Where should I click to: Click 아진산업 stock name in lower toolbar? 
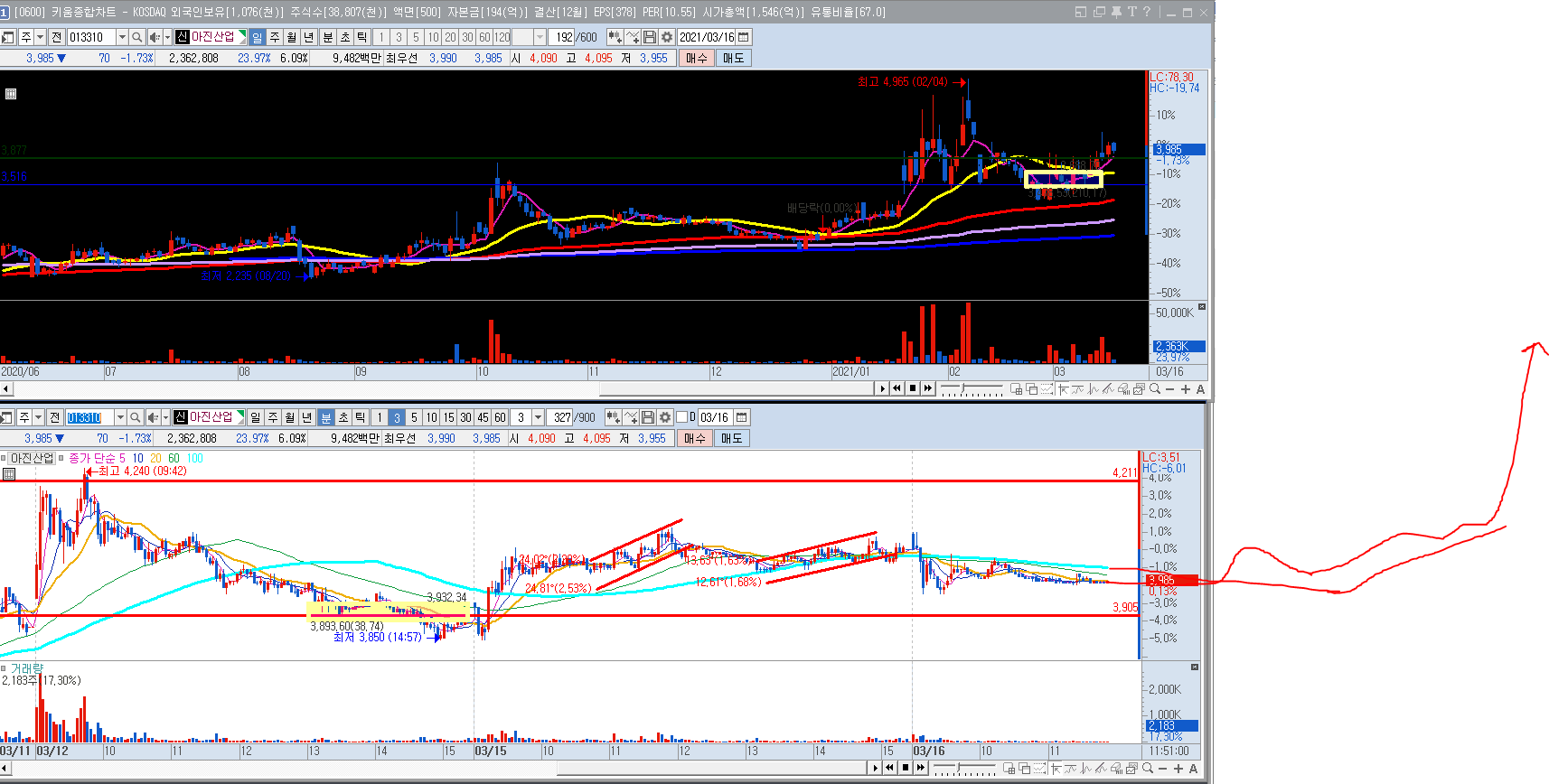[x=211, y=417]
